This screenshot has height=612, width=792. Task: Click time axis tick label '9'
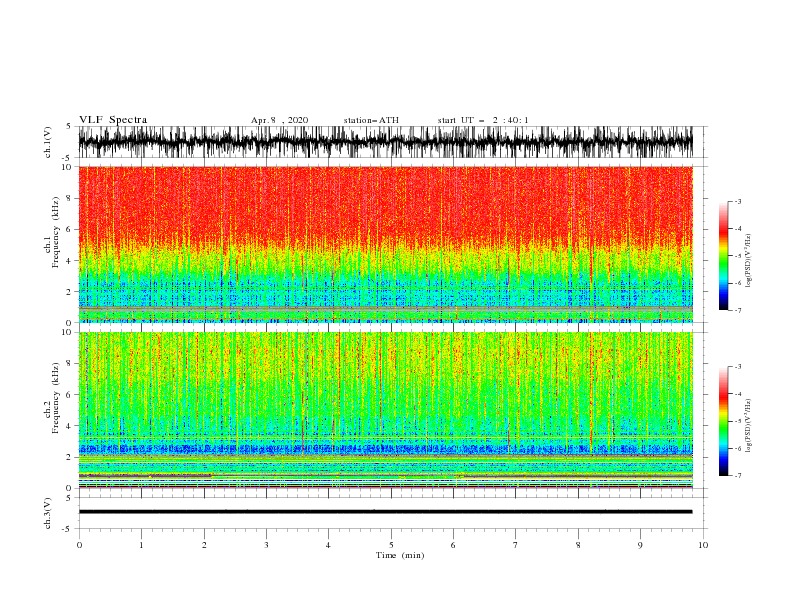tap(640, 545)
